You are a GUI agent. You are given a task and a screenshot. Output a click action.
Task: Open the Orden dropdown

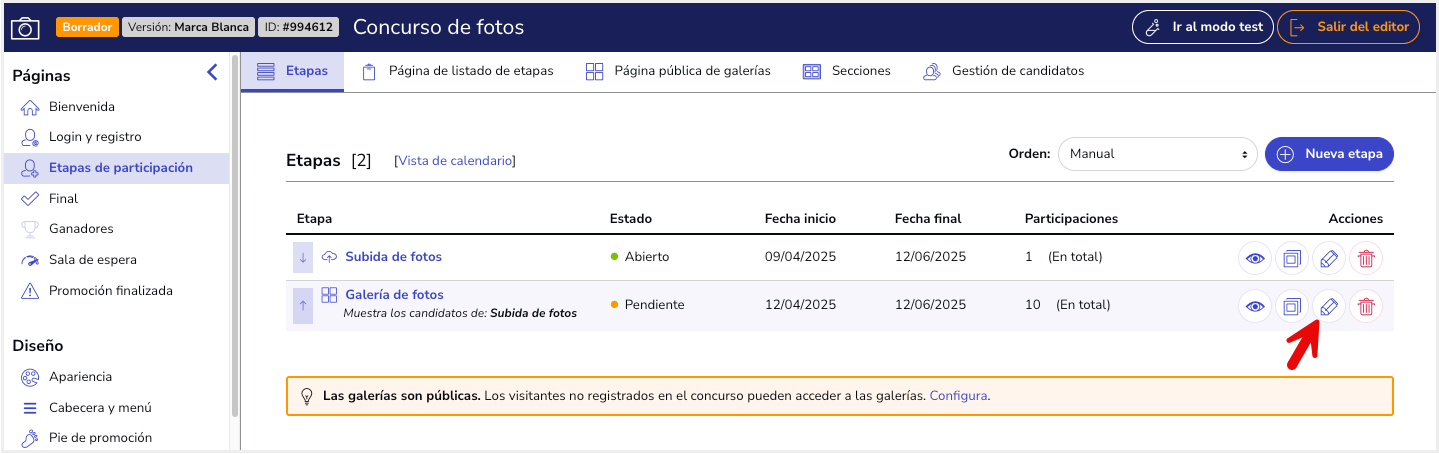(x=1157, y=154)
